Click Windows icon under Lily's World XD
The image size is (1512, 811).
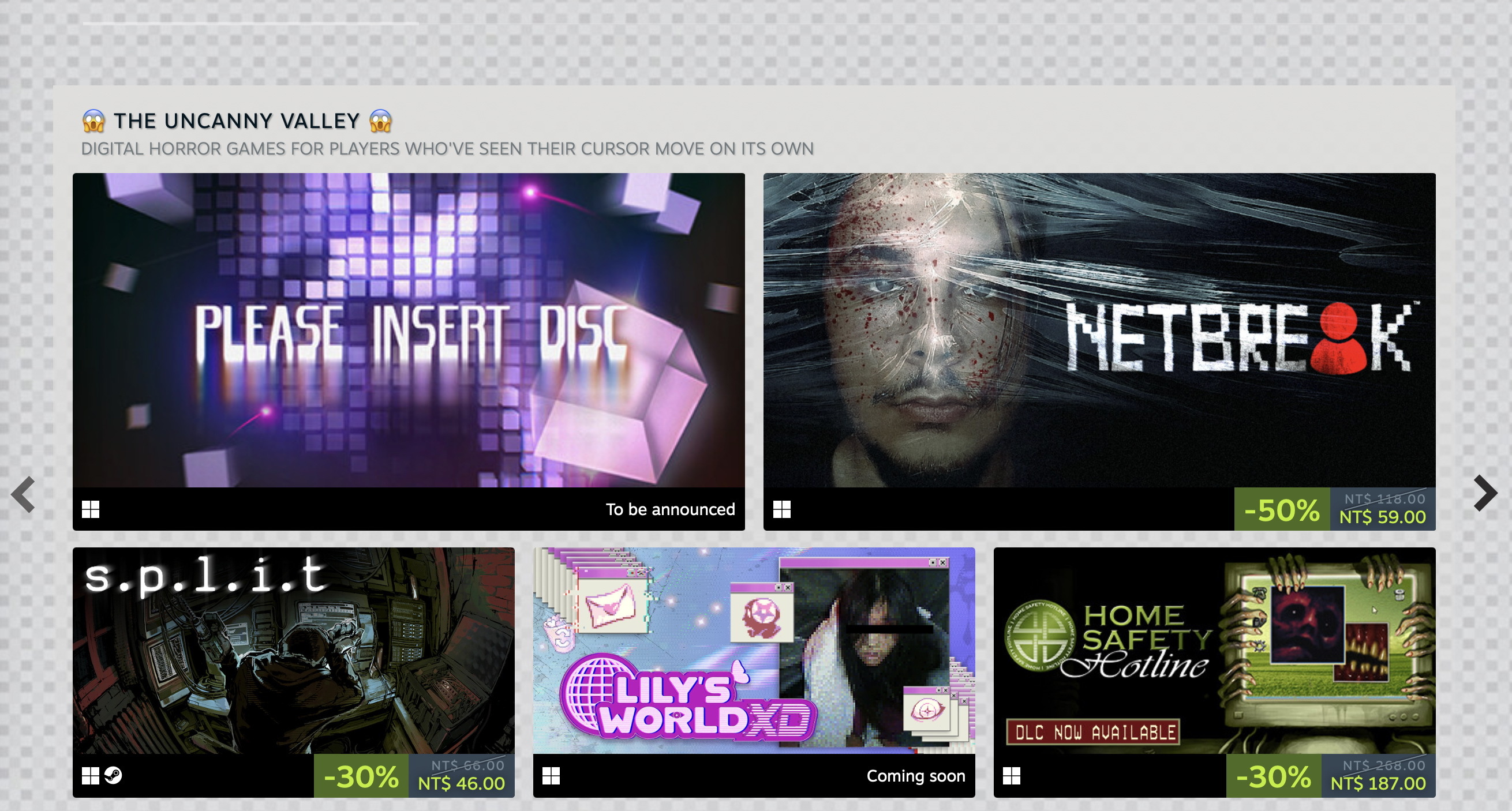(x=551, y=776)
